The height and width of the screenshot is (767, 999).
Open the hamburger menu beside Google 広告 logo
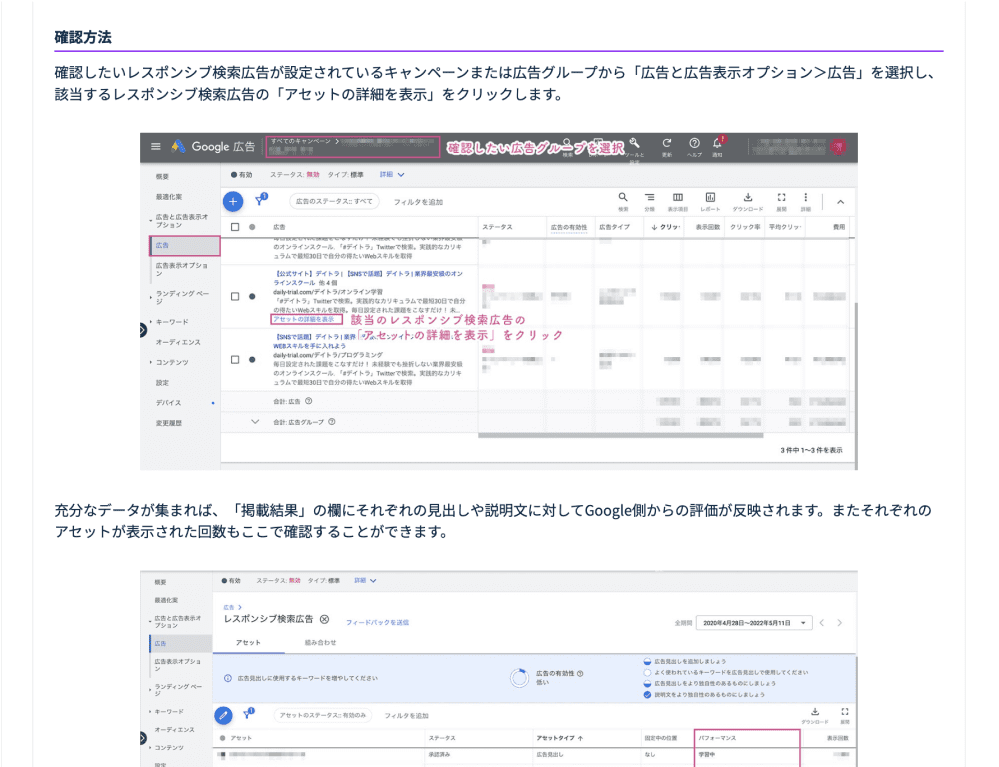click(x=155, y=147)
